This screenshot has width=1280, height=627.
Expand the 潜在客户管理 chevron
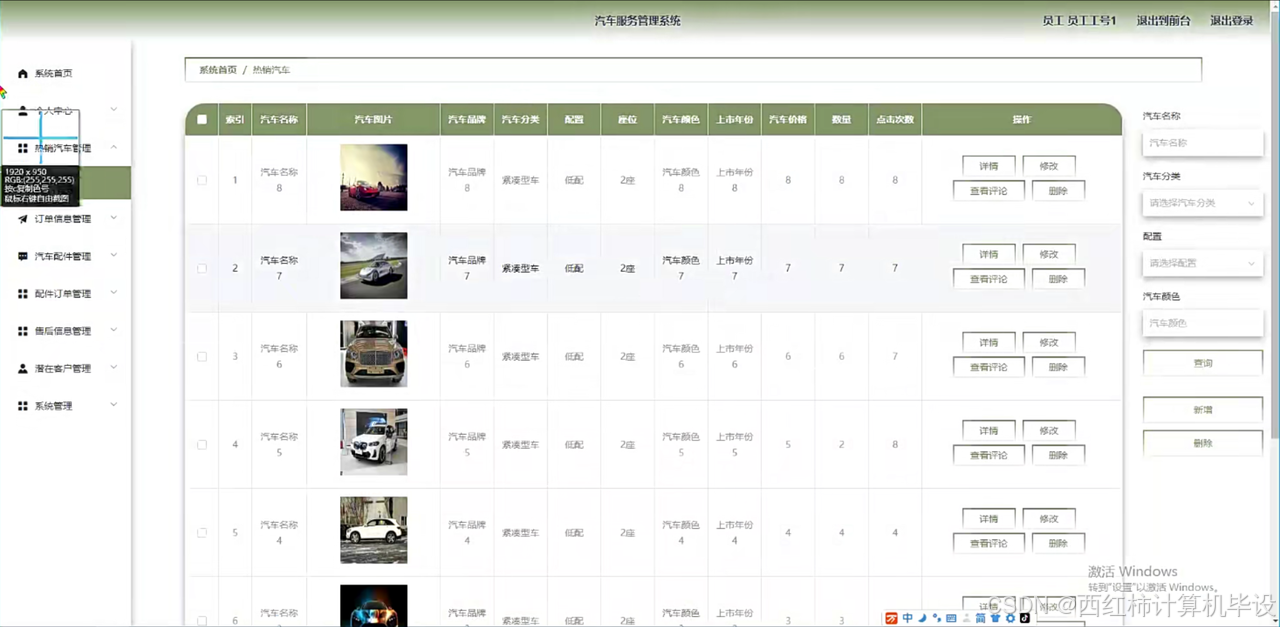click(x=114, y=368)
